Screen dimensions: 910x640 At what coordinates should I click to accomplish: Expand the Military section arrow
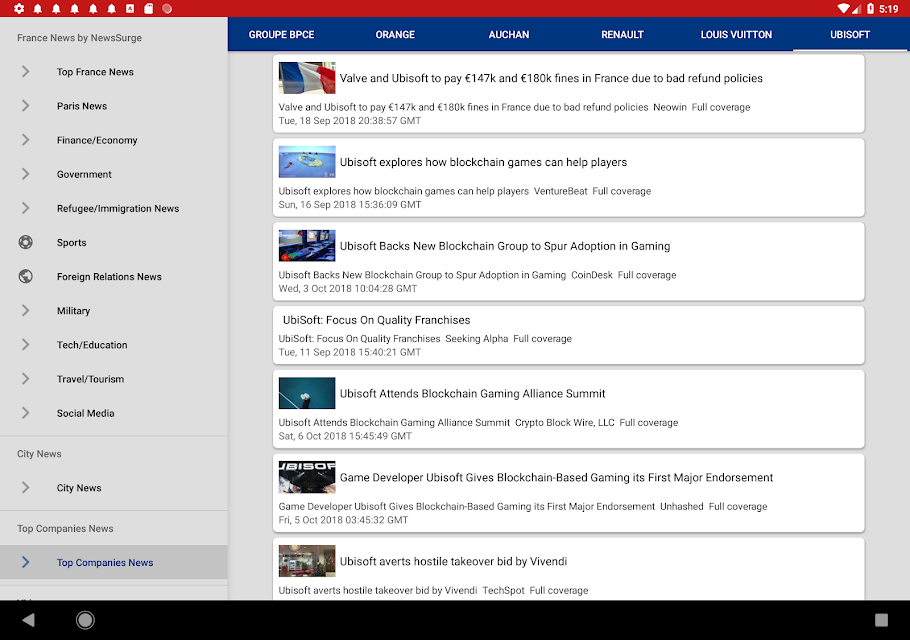click(x=26, y=310)
